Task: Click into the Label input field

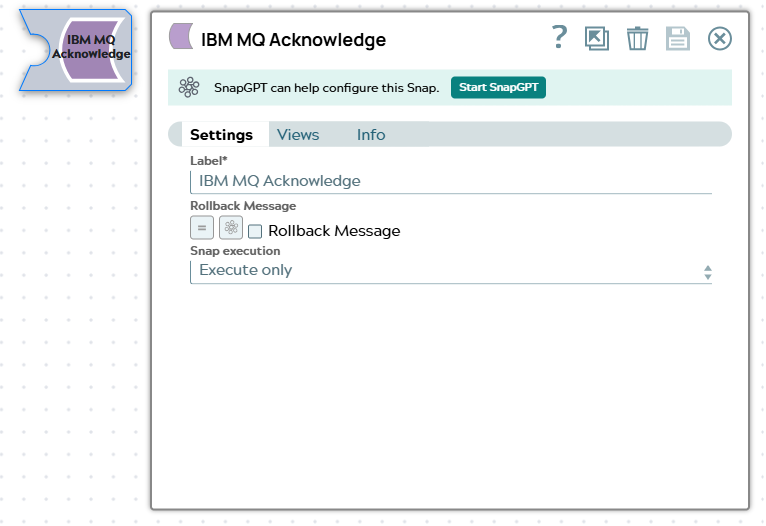Action: (450, 182)
